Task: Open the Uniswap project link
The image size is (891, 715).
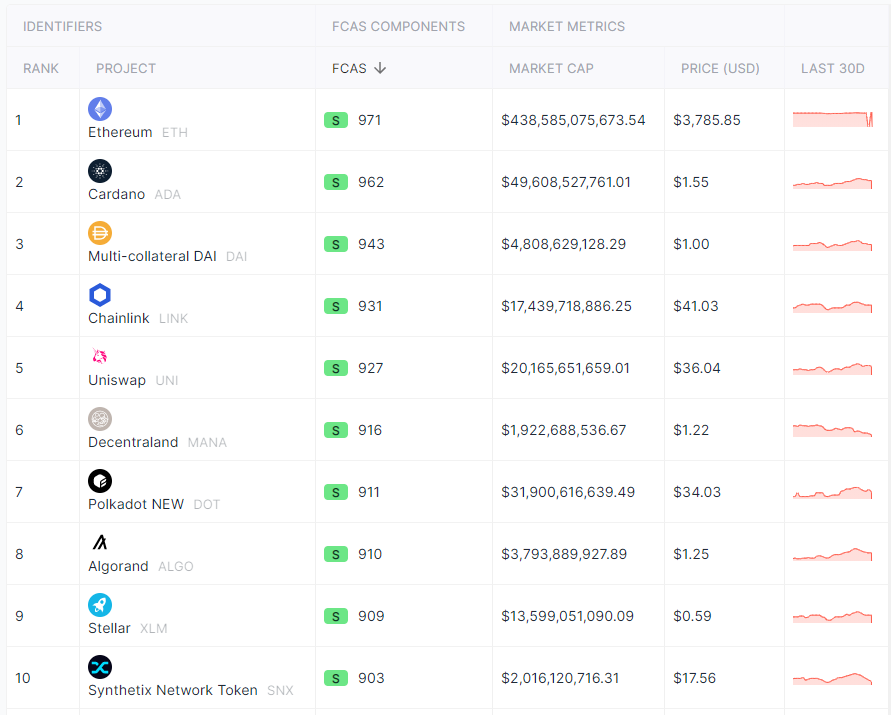Action: (x=117, y=380)
